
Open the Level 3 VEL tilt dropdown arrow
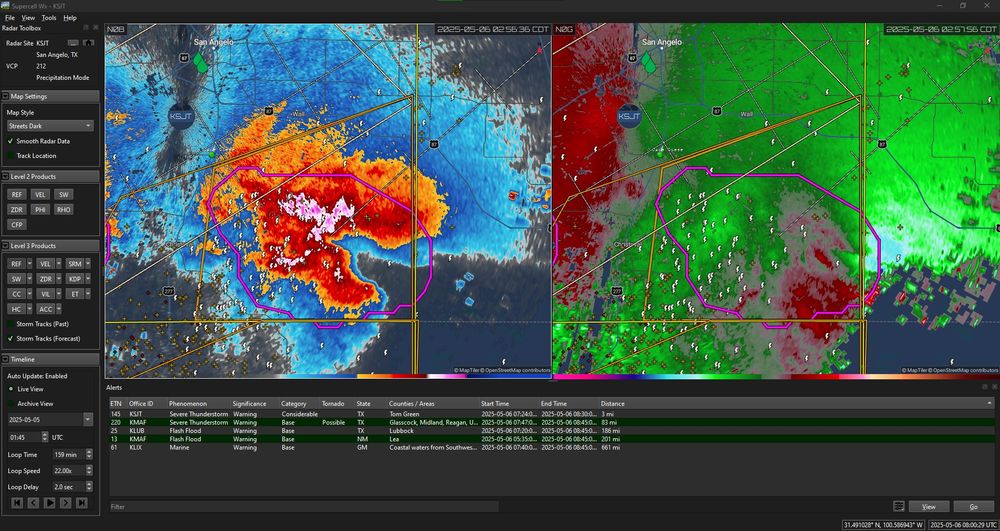(59, 263)
